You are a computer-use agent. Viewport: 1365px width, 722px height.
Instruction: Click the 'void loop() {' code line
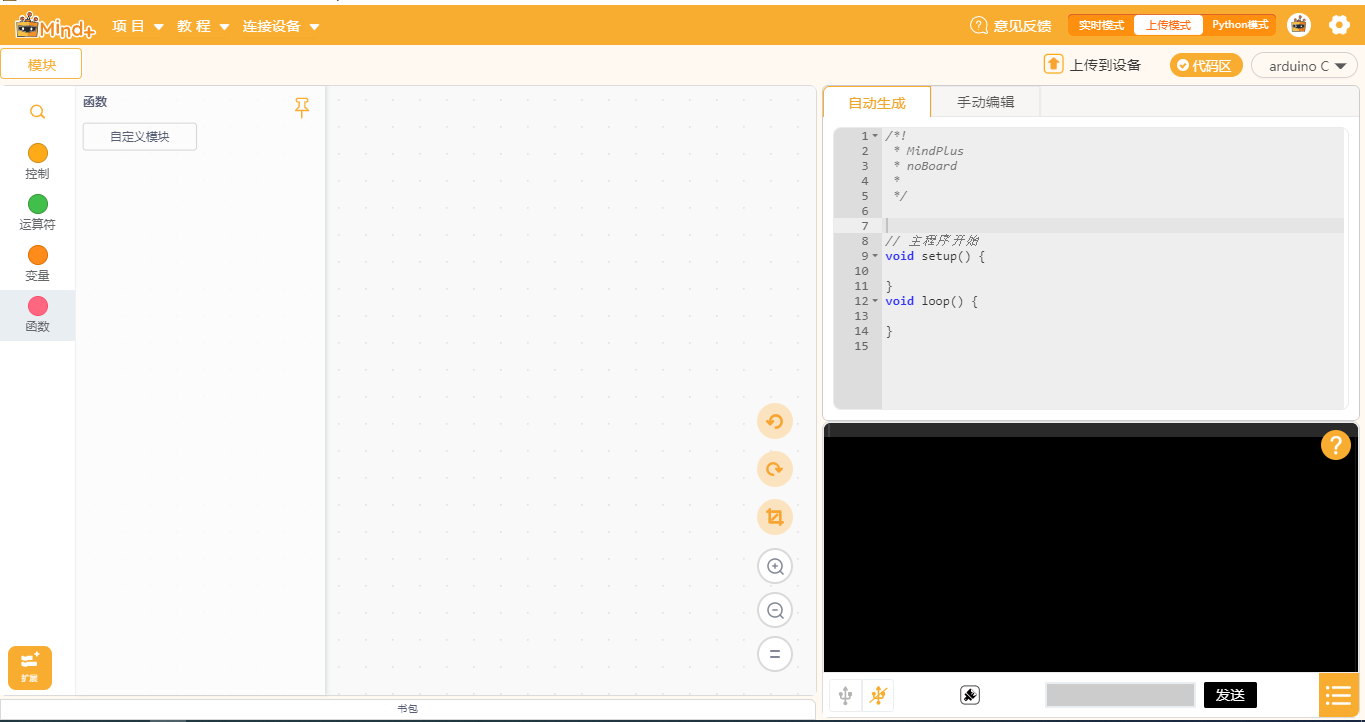(x=931, y=301)
